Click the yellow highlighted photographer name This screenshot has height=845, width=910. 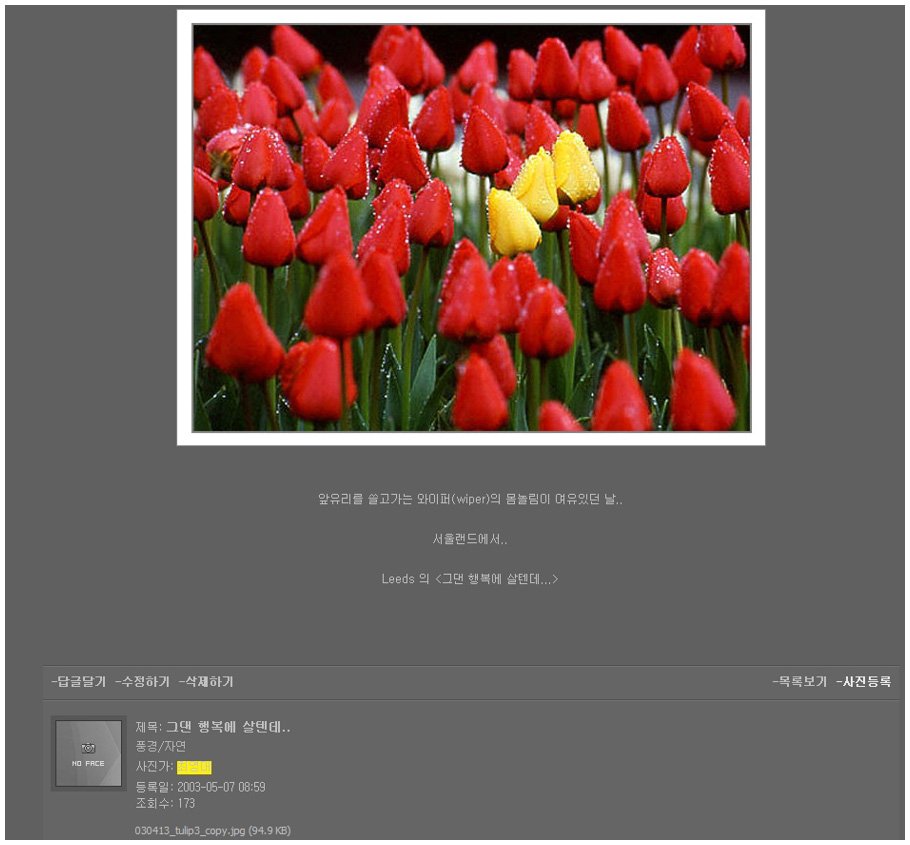click(x=194, y=767)
